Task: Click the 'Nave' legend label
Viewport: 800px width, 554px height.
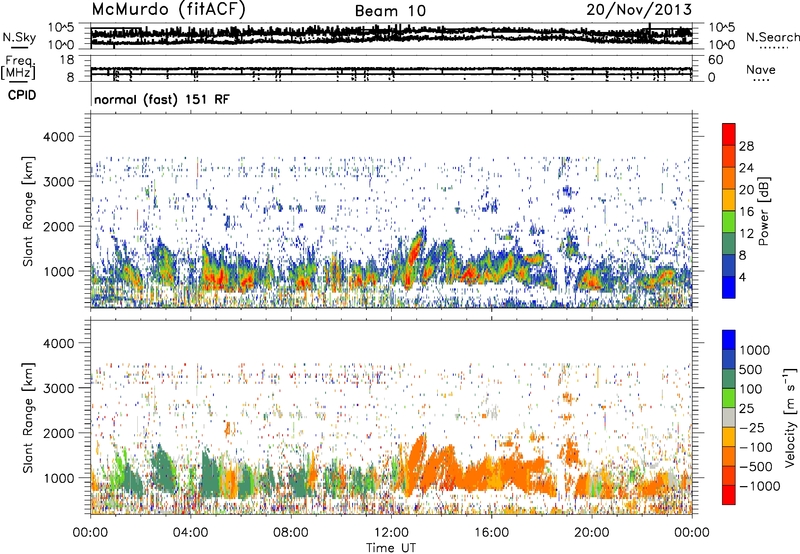Action: pyautogui.click(x=761, y=70)
